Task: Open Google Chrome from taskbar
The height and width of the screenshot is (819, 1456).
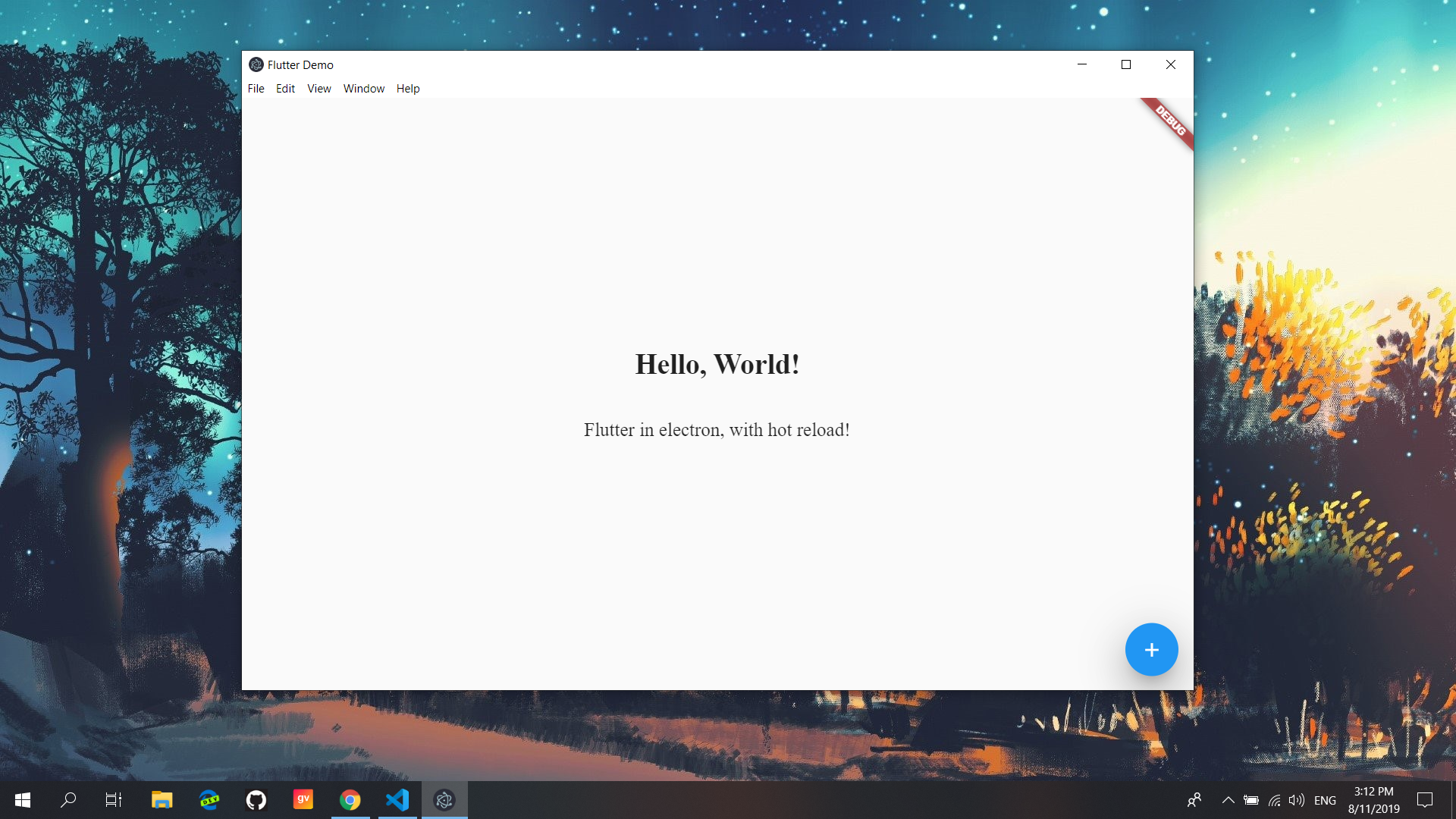Action: (350, 800)
